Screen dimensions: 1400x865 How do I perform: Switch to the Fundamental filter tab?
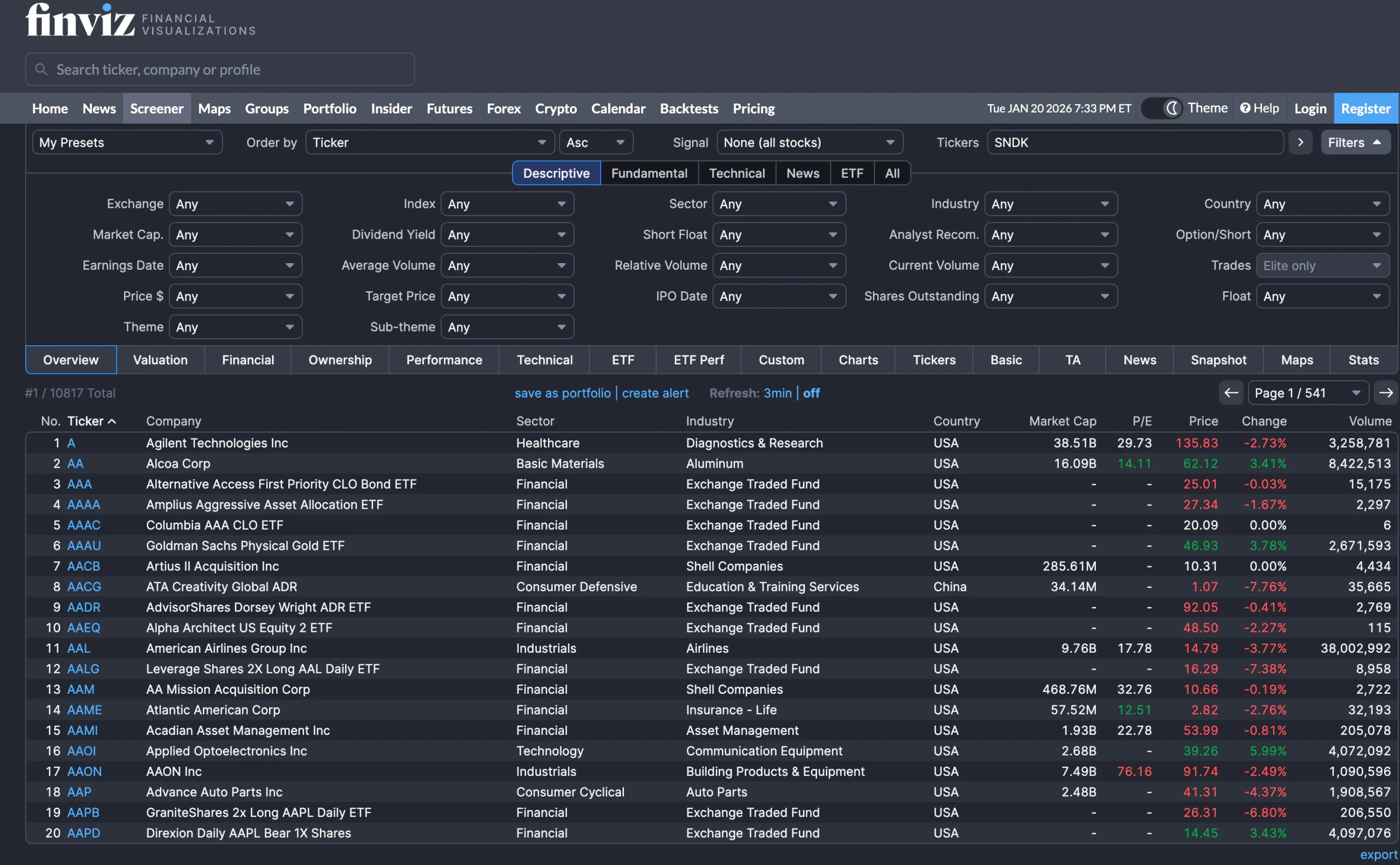[649, 173]
